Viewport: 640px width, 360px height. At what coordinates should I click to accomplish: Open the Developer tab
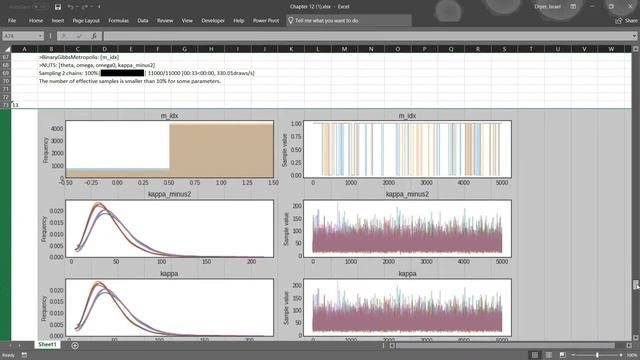[x=213, y=20]
